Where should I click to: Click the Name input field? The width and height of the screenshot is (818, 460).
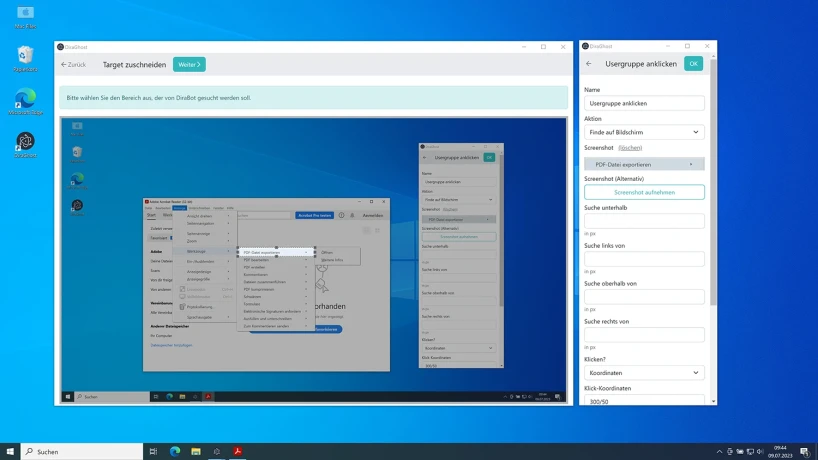click(x=644, y=103)
